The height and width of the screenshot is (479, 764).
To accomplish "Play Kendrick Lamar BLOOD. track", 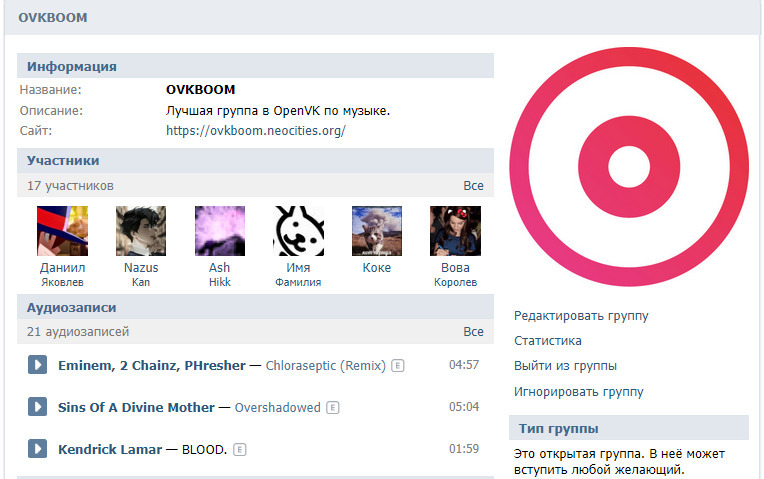I will 37,449.
